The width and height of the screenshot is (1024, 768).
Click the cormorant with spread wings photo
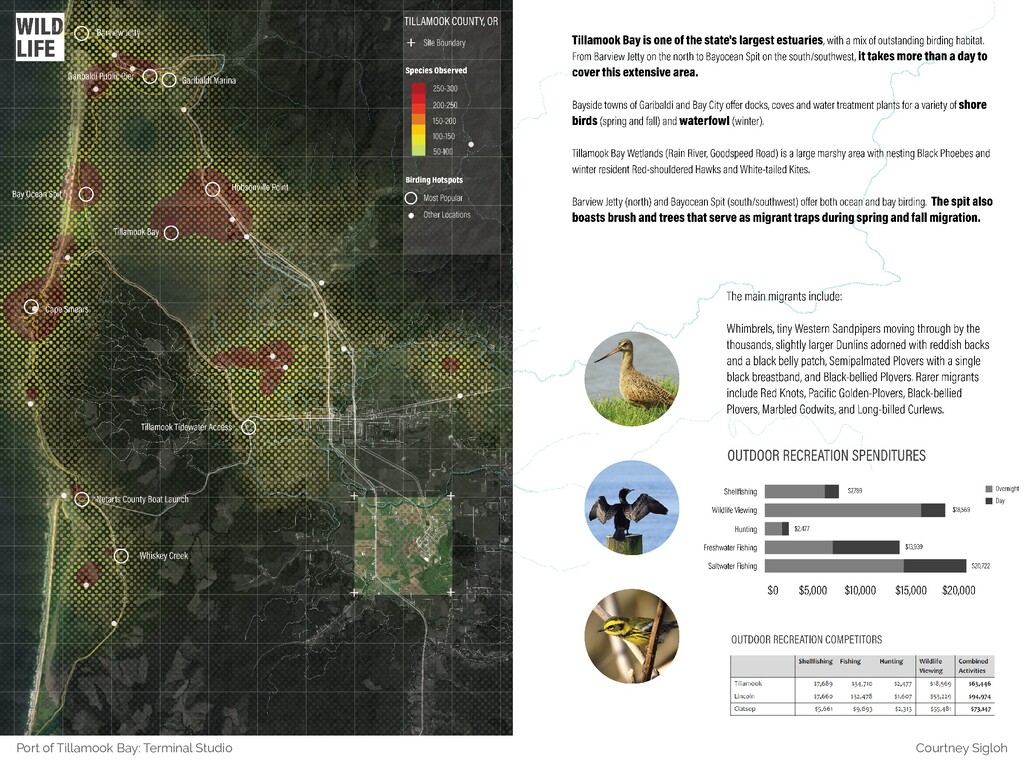[x=632, y=507]
